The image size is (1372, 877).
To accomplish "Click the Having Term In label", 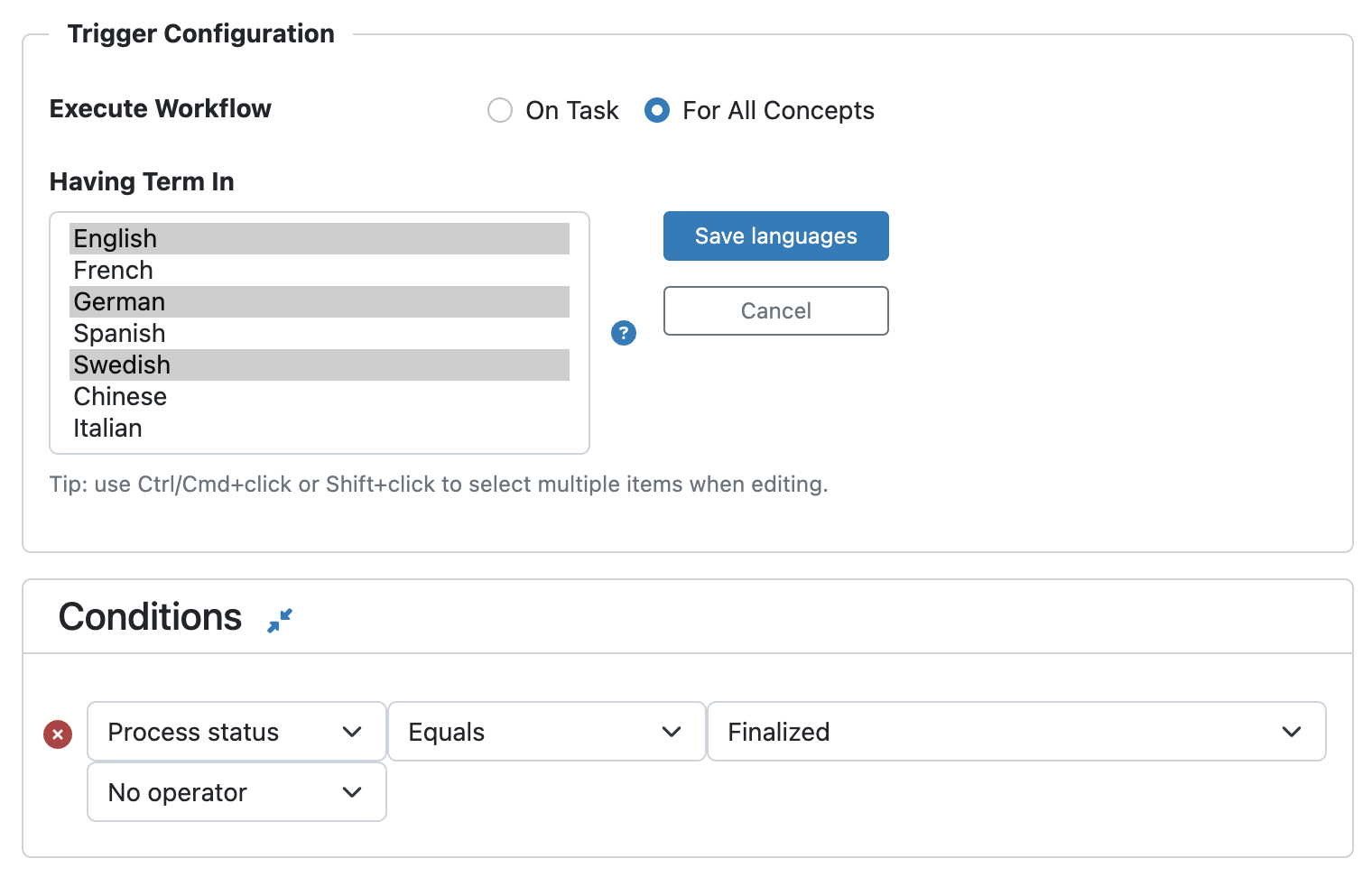I will click(142, 181).
